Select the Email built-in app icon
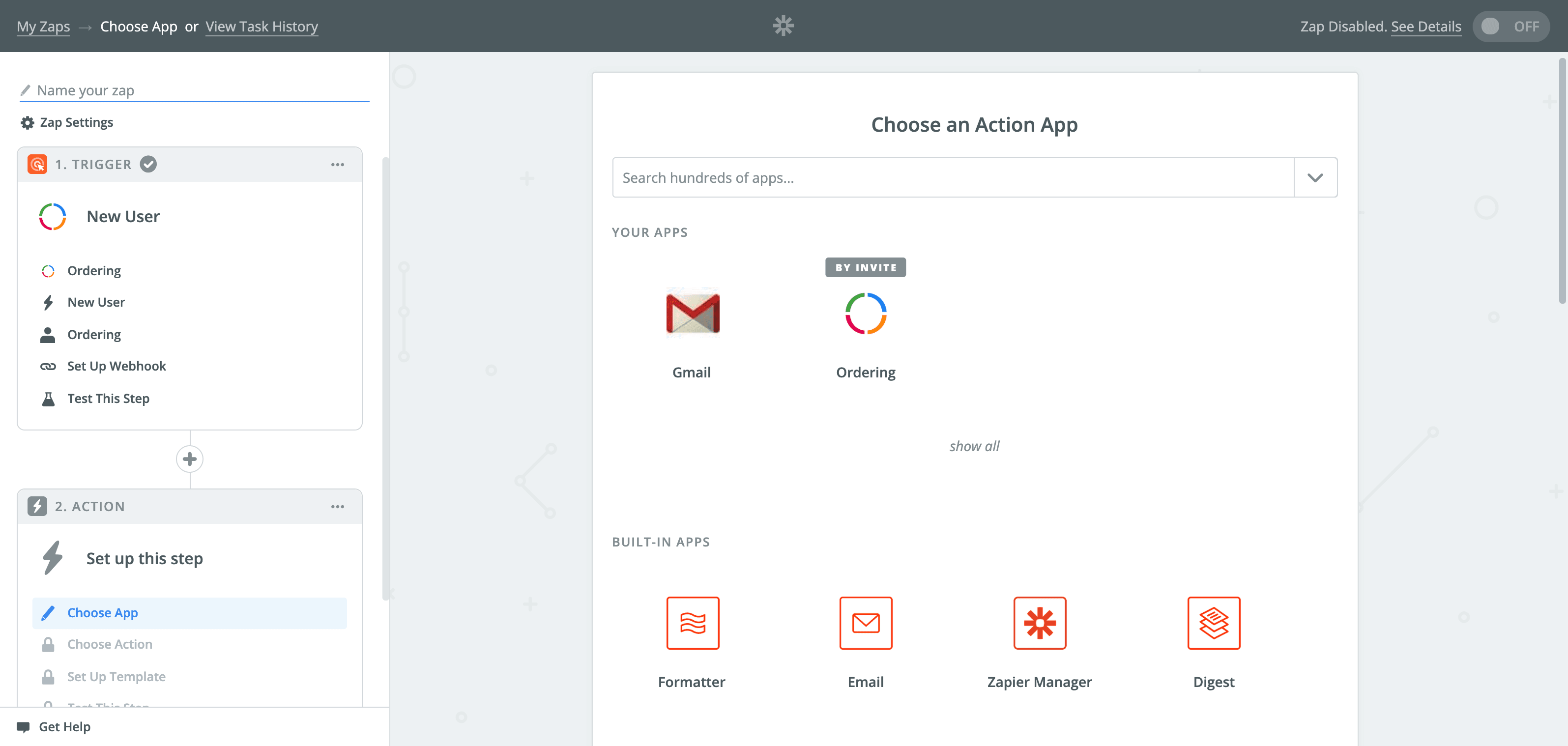This screenshot has height=746, width=1568. [865, 623]
